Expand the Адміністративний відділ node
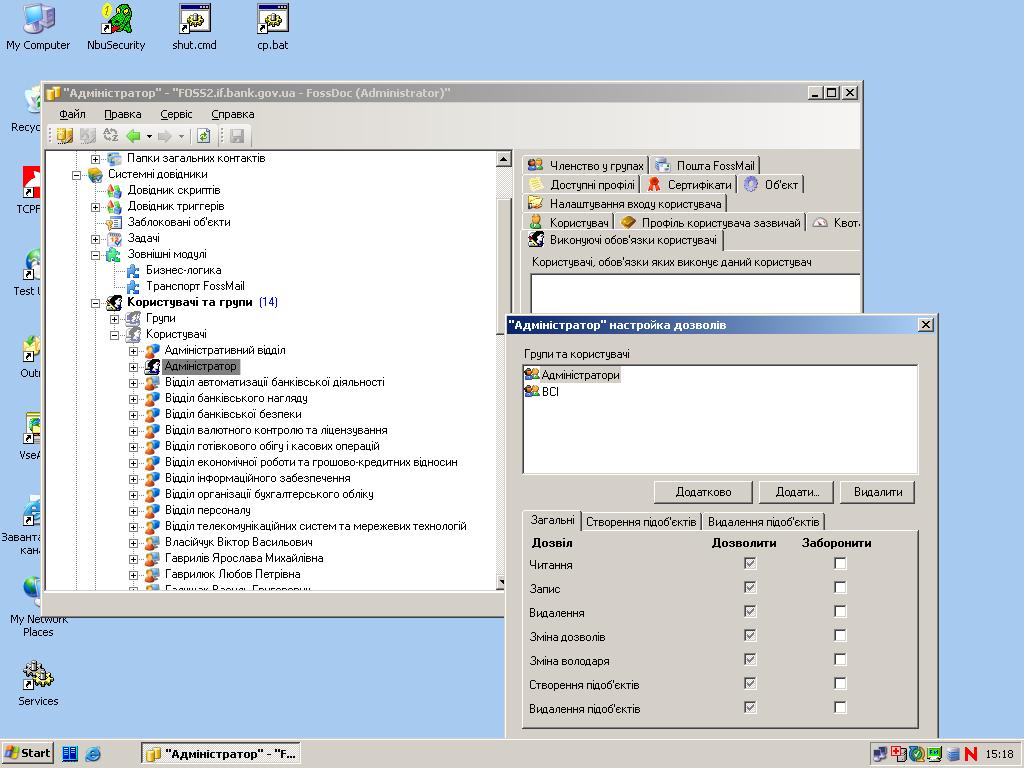Viewport: 1024px width, 768px height. (x=133, y=351)
